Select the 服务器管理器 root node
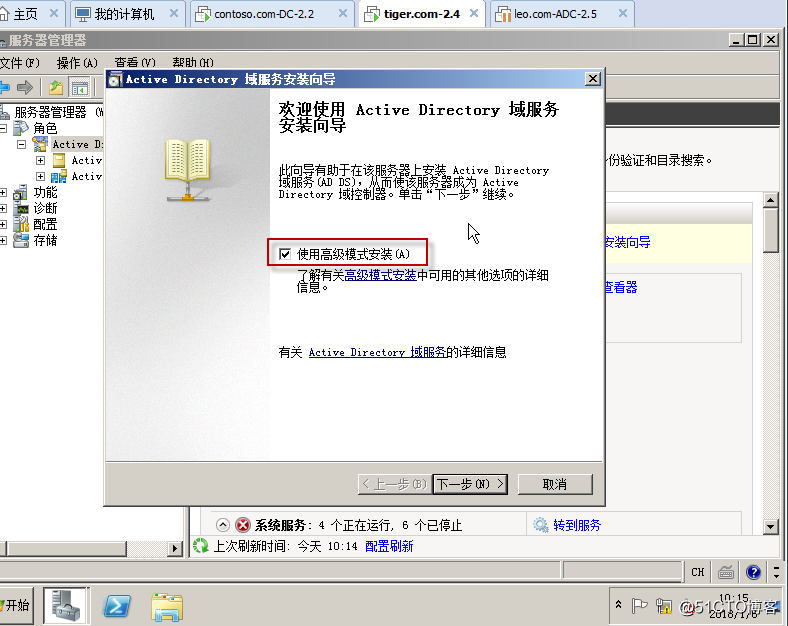788x626 pixels. [50, 112]
